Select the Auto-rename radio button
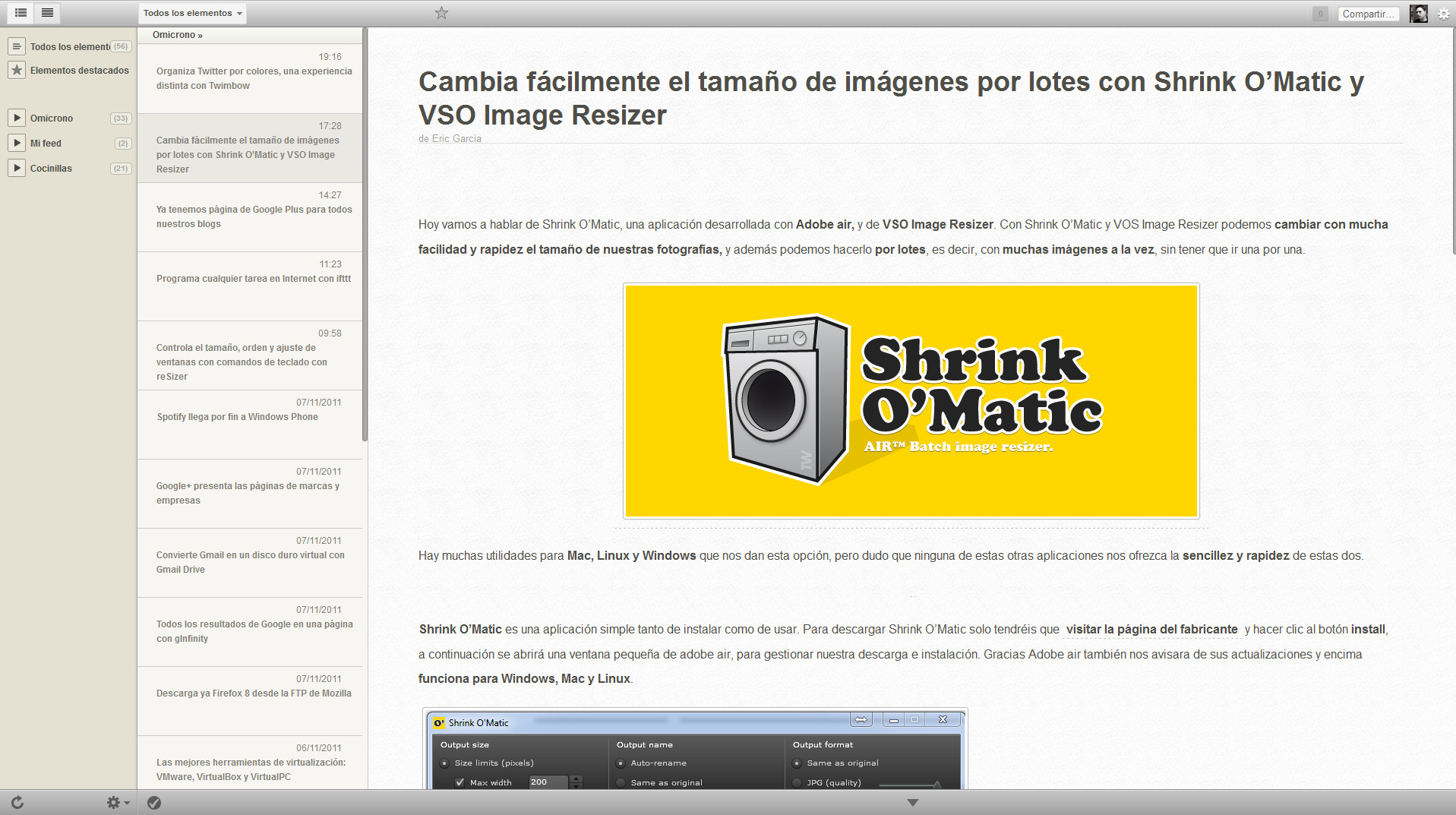This screenshot has width=1456, height=815. pyautogui.click(x=620, y=763)
